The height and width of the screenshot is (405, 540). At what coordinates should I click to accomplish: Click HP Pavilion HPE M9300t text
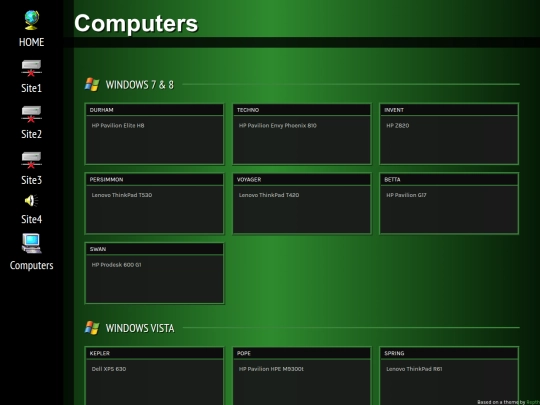coord(271,369)
